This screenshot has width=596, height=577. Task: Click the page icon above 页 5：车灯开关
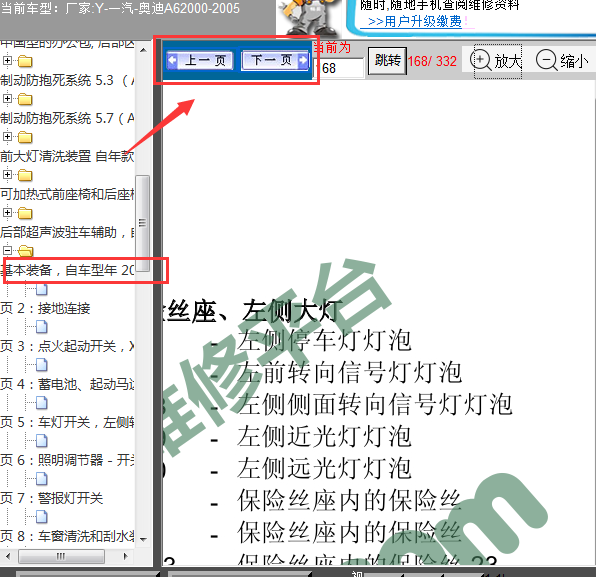[41, 403]
